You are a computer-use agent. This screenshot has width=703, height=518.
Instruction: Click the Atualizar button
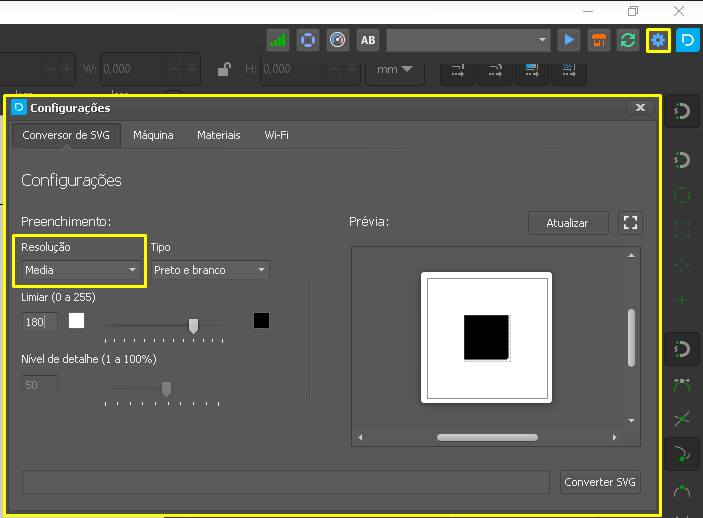click(x=568, y=223)
